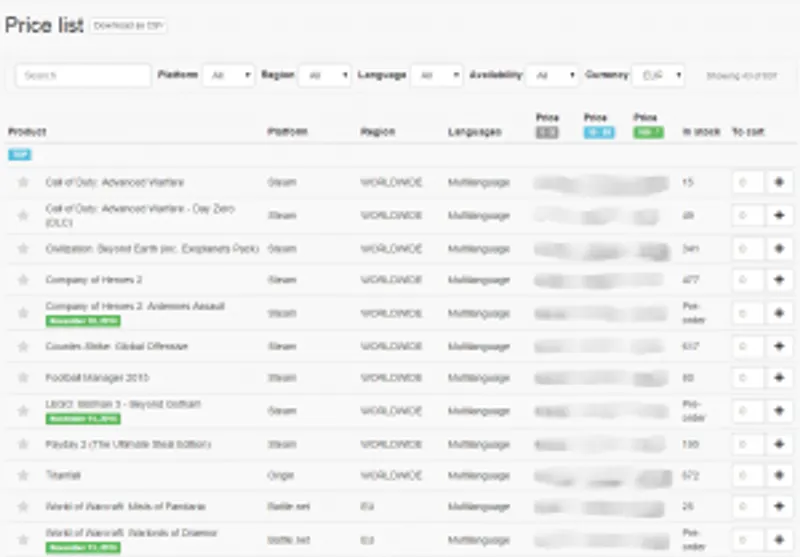This screenshot has height=557, width=800.
Task: Favorite Civilization: Beyond Earth with the star
Action: [x=23, y=248]
